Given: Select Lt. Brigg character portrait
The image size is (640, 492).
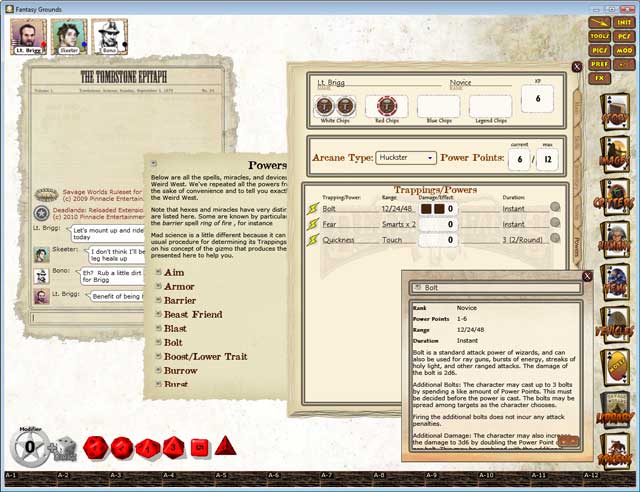Looking at the screenshot, I should pyautogui.click(x=29, y=36).
